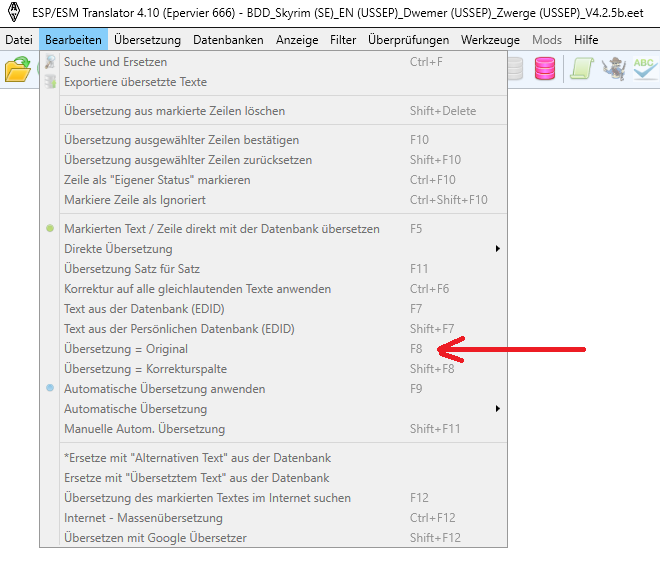The height and width of the screenshot is (572, 660).
Task: Open the Filter menu
Action: 343,40
